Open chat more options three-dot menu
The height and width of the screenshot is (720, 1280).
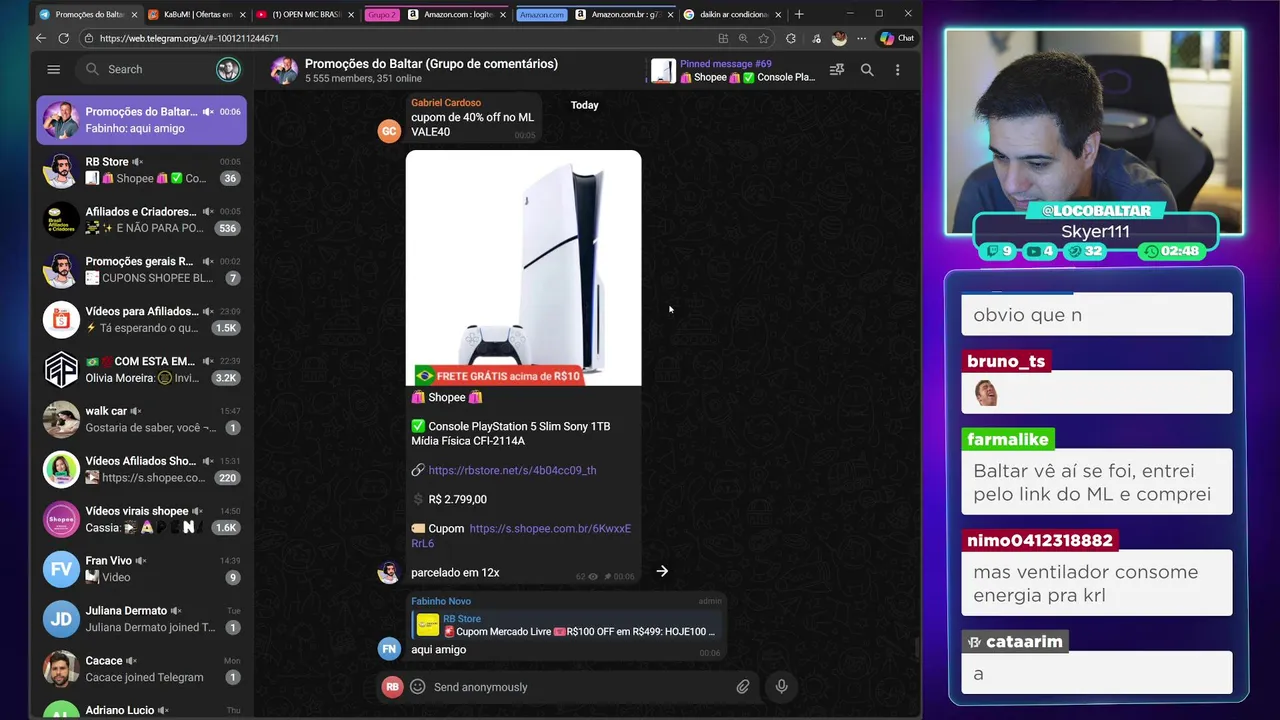[897, 70]
